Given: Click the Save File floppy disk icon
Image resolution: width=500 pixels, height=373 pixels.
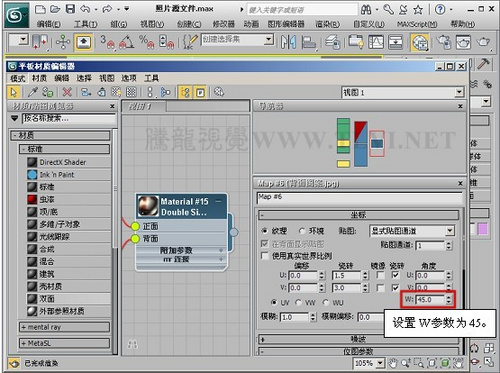Looking at the screenshot, I should pos(70,9).
